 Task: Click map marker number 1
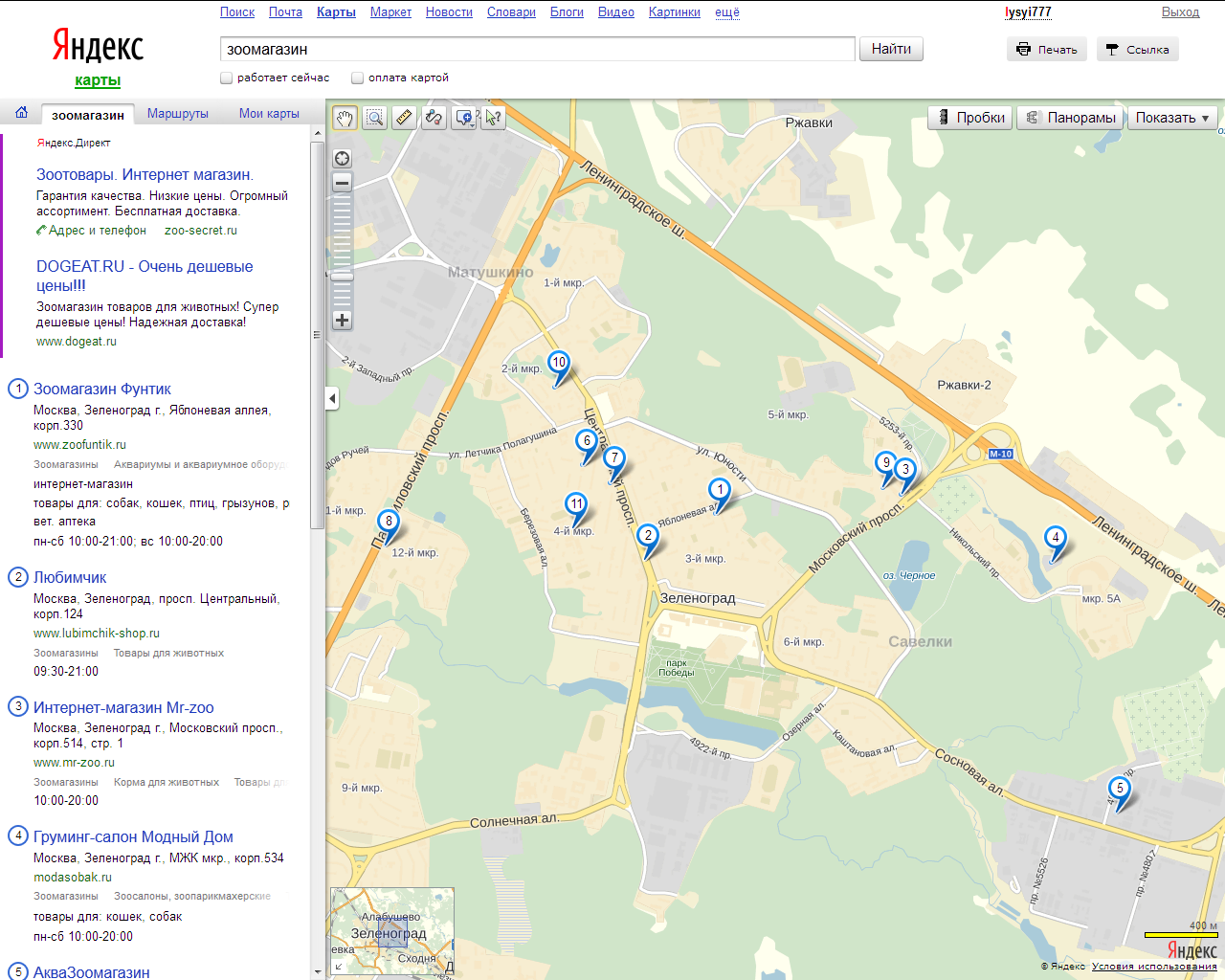point(721,490)
